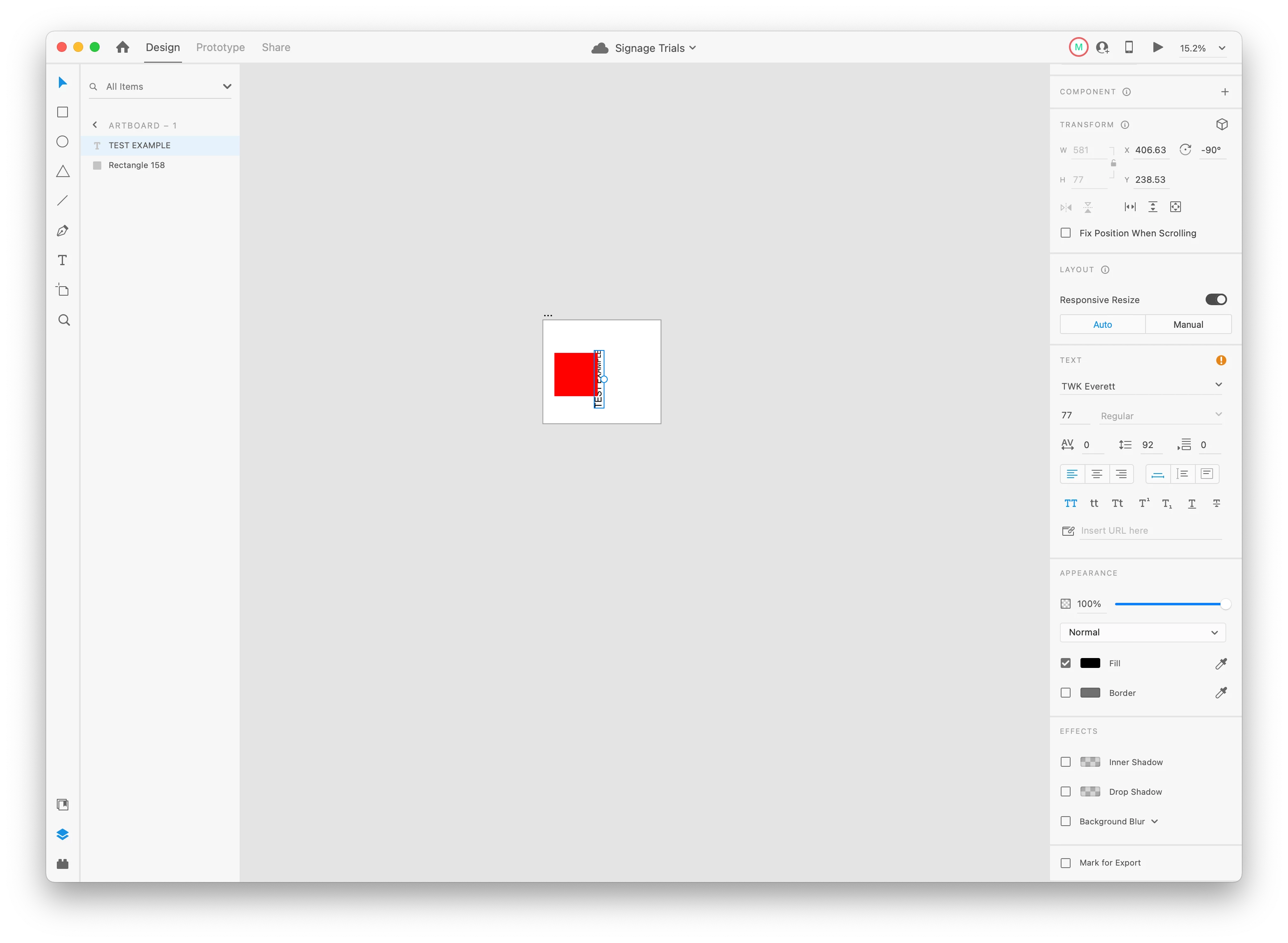Enable the Drop Shadow checkbox
The width and height of the screenshot is (1288, 943).
click(1065, 792)
